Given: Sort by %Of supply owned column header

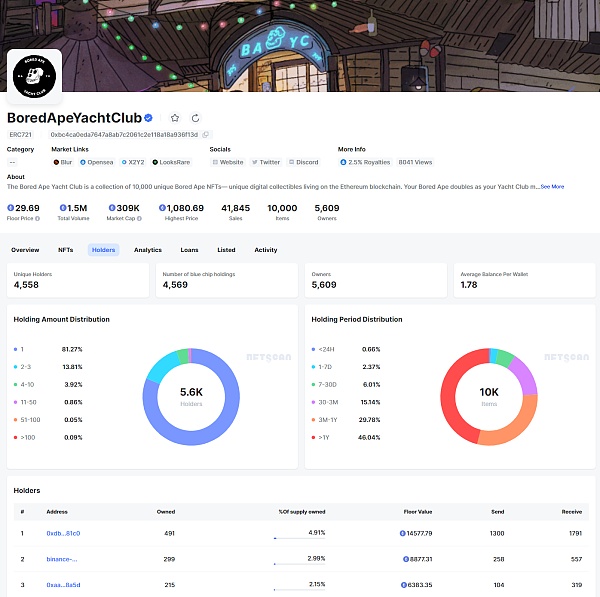Looking at the screenshot, I should click(x=302, y=512).
